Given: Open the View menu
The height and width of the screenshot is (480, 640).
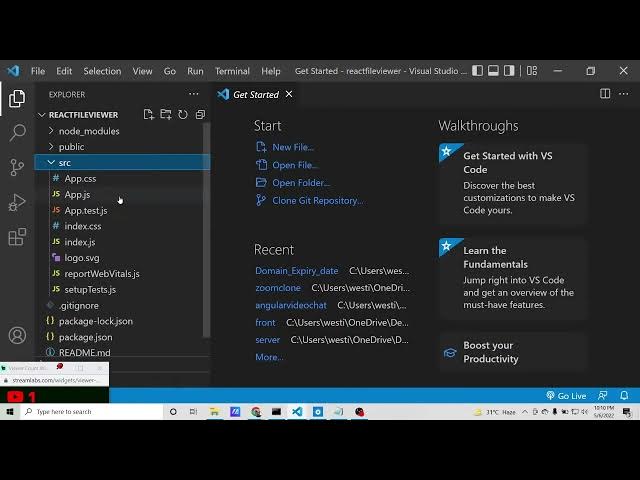Looking at the screenshot, I should [142, 71].
